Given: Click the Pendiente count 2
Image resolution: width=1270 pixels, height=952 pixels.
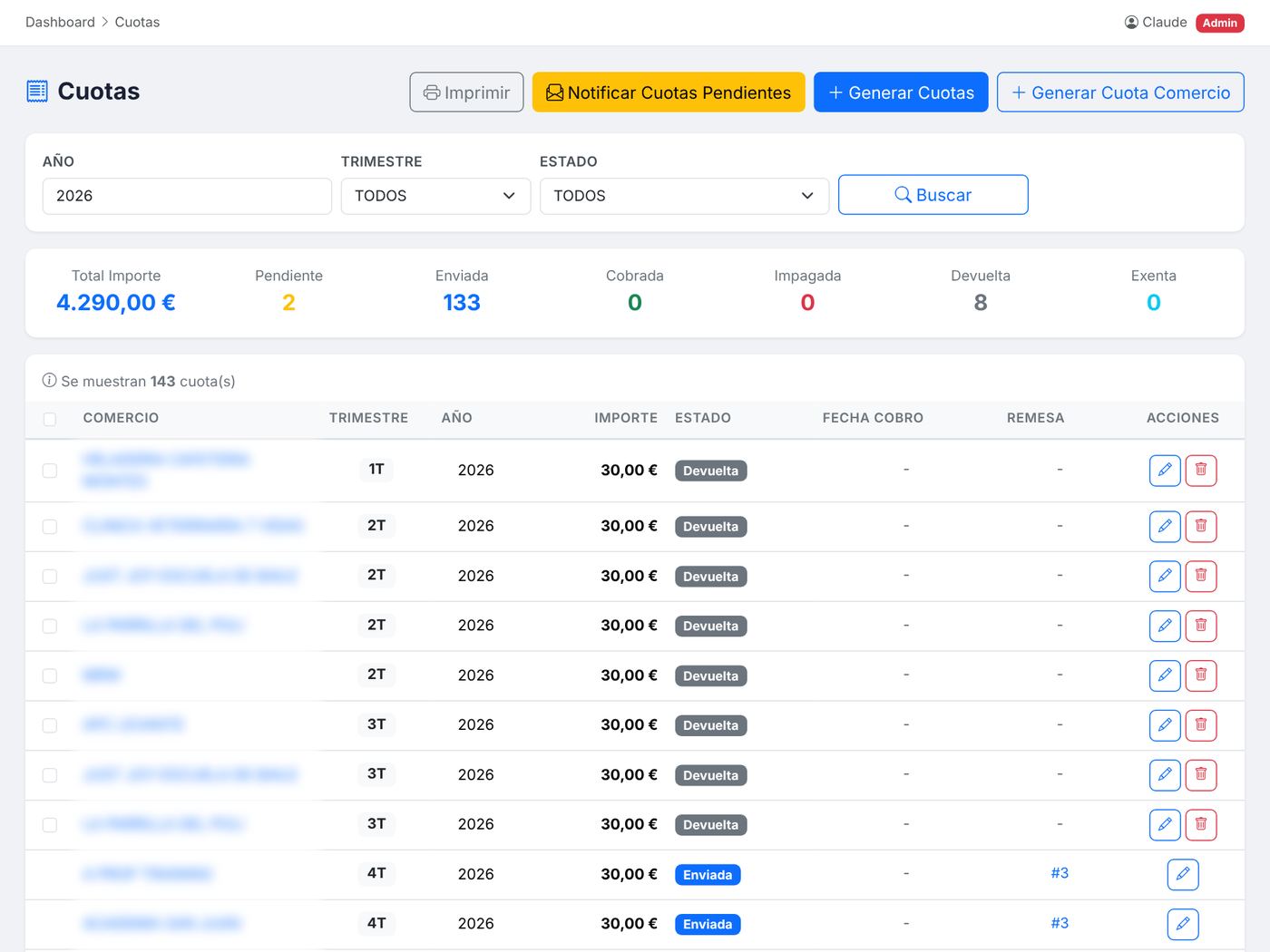Looking at the screenshot, I should [x=288, y=303].
